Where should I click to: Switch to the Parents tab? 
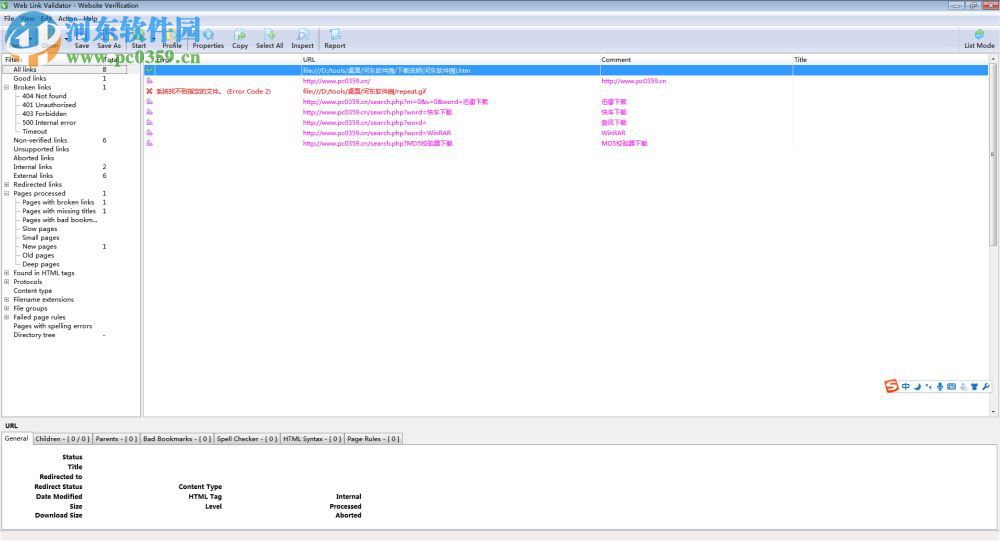tap(116, 439)
